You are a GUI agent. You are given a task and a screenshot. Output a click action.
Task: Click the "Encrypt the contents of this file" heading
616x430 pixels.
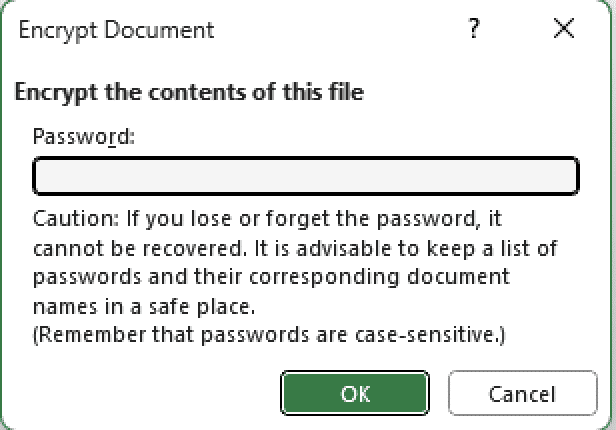point(189,93)
